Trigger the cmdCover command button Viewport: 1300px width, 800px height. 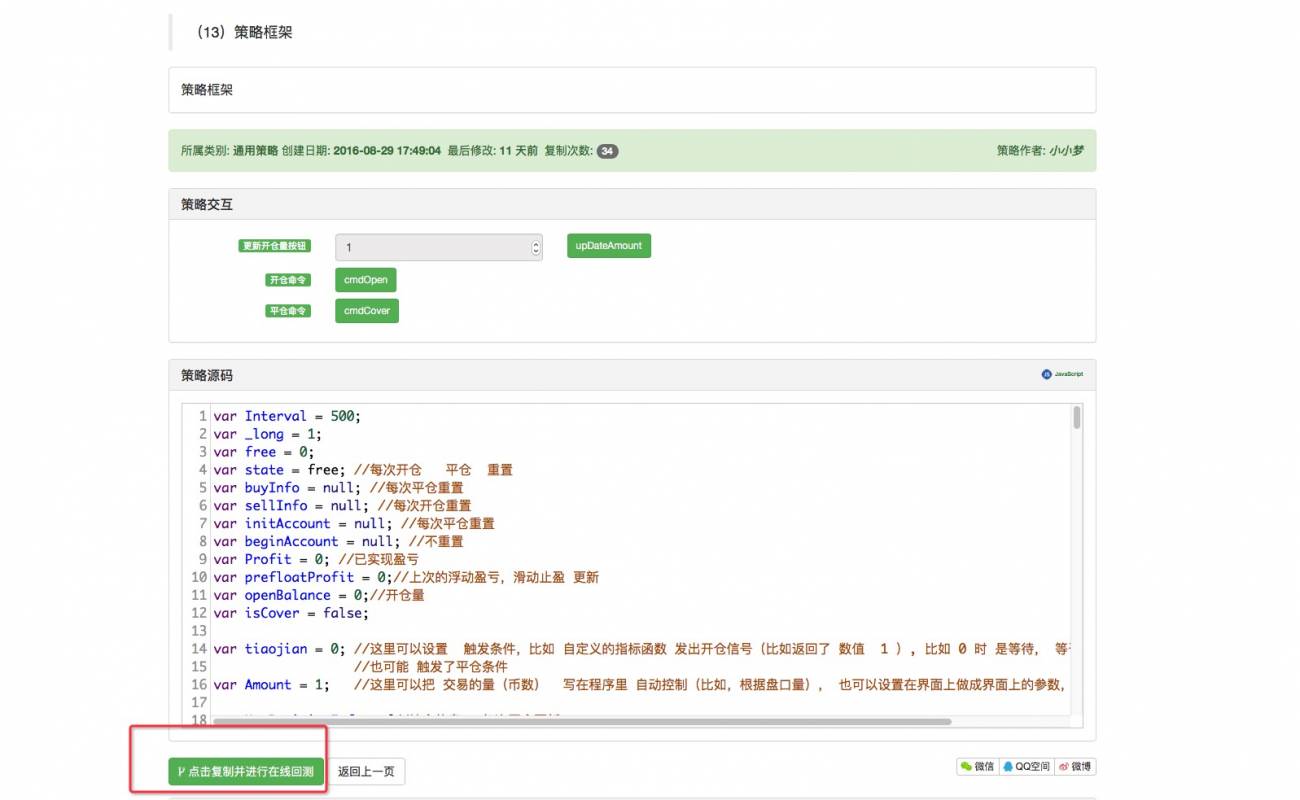367,311
